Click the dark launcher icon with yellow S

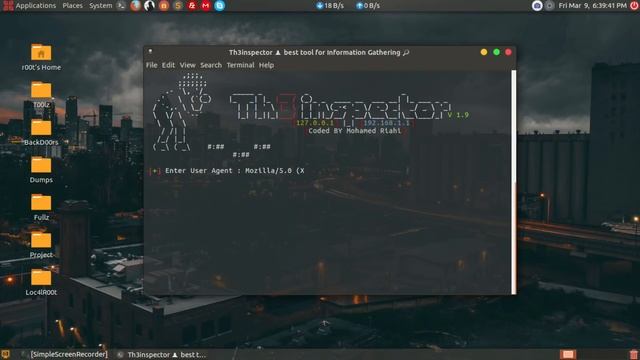click(178, 6)
